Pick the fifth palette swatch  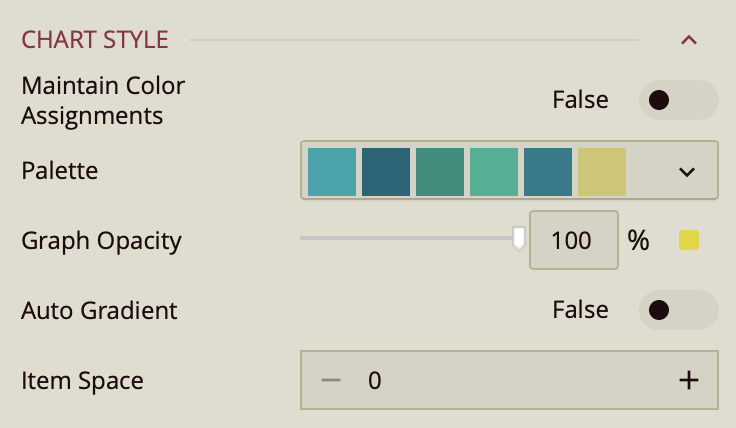pyautogui.click(x=548, y=171)
